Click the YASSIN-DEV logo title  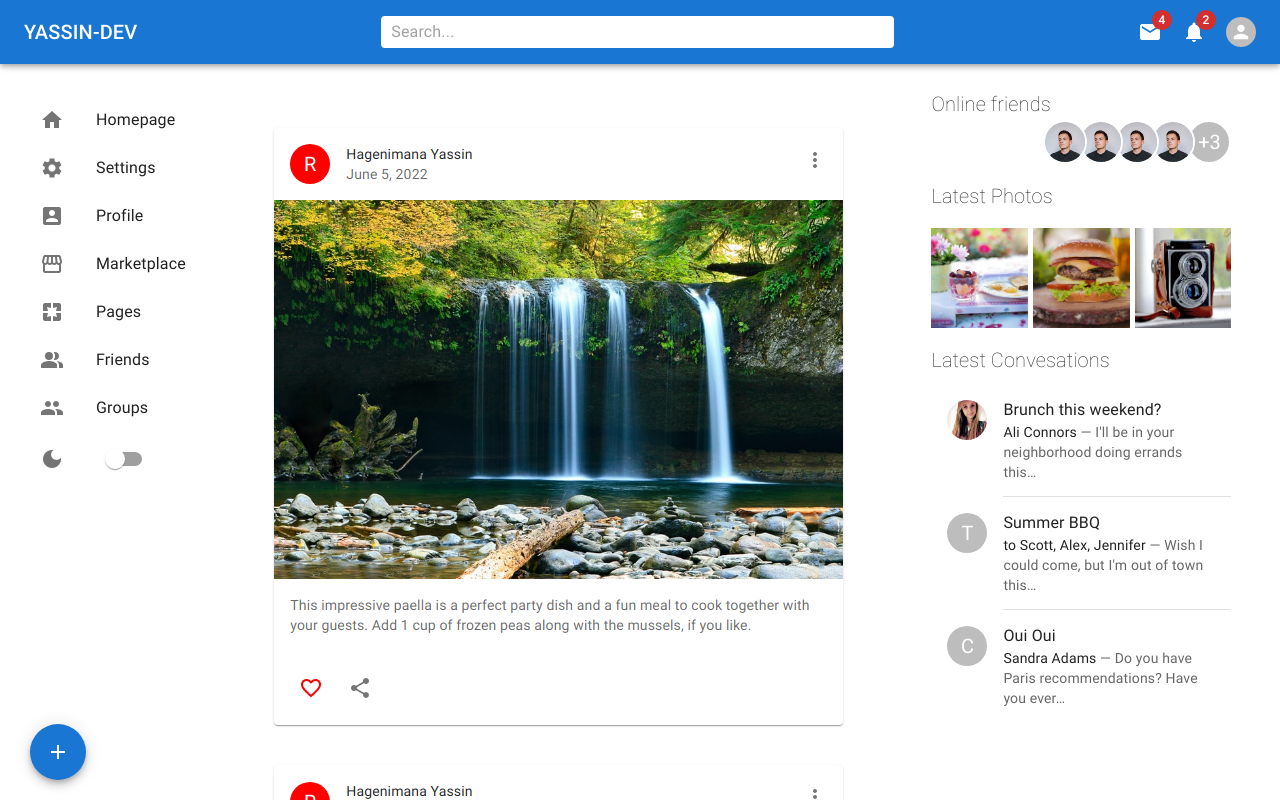(x=81, y=32)
